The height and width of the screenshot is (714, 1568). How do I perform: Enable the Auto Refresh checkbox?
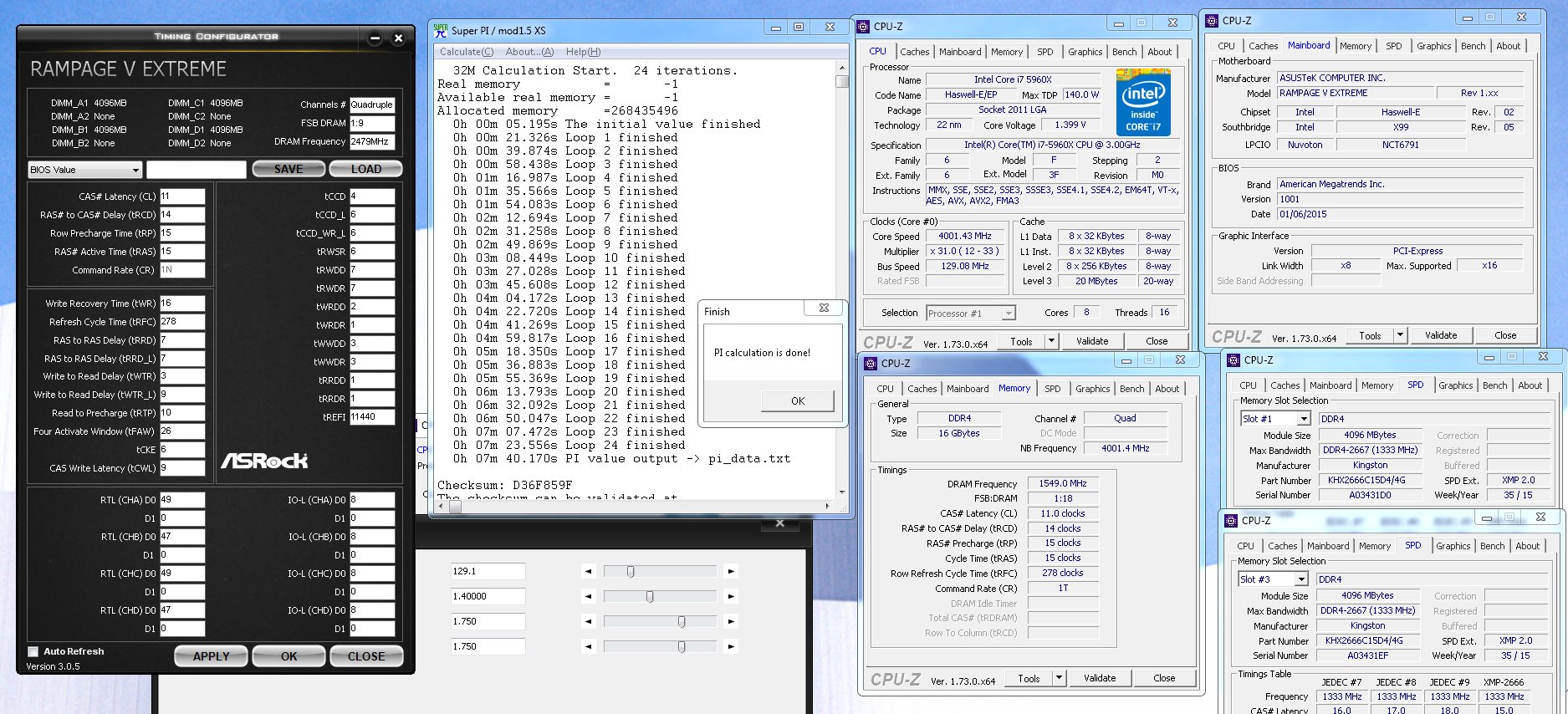pos(33,652)
